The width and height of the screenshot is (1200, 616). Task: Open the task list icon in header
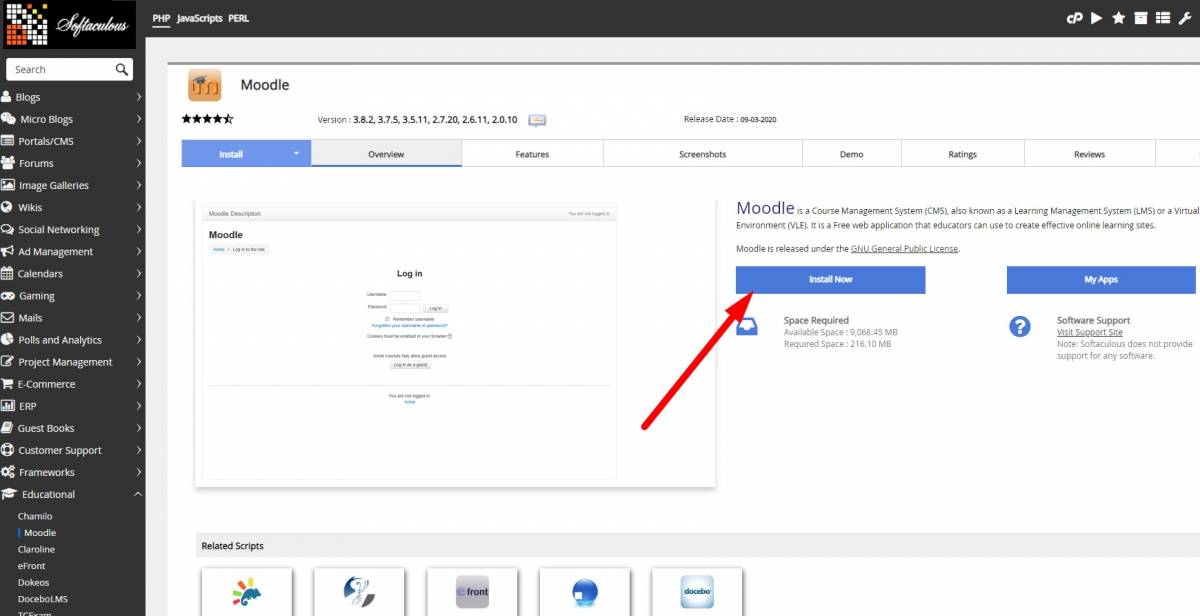pos(1162,18)
